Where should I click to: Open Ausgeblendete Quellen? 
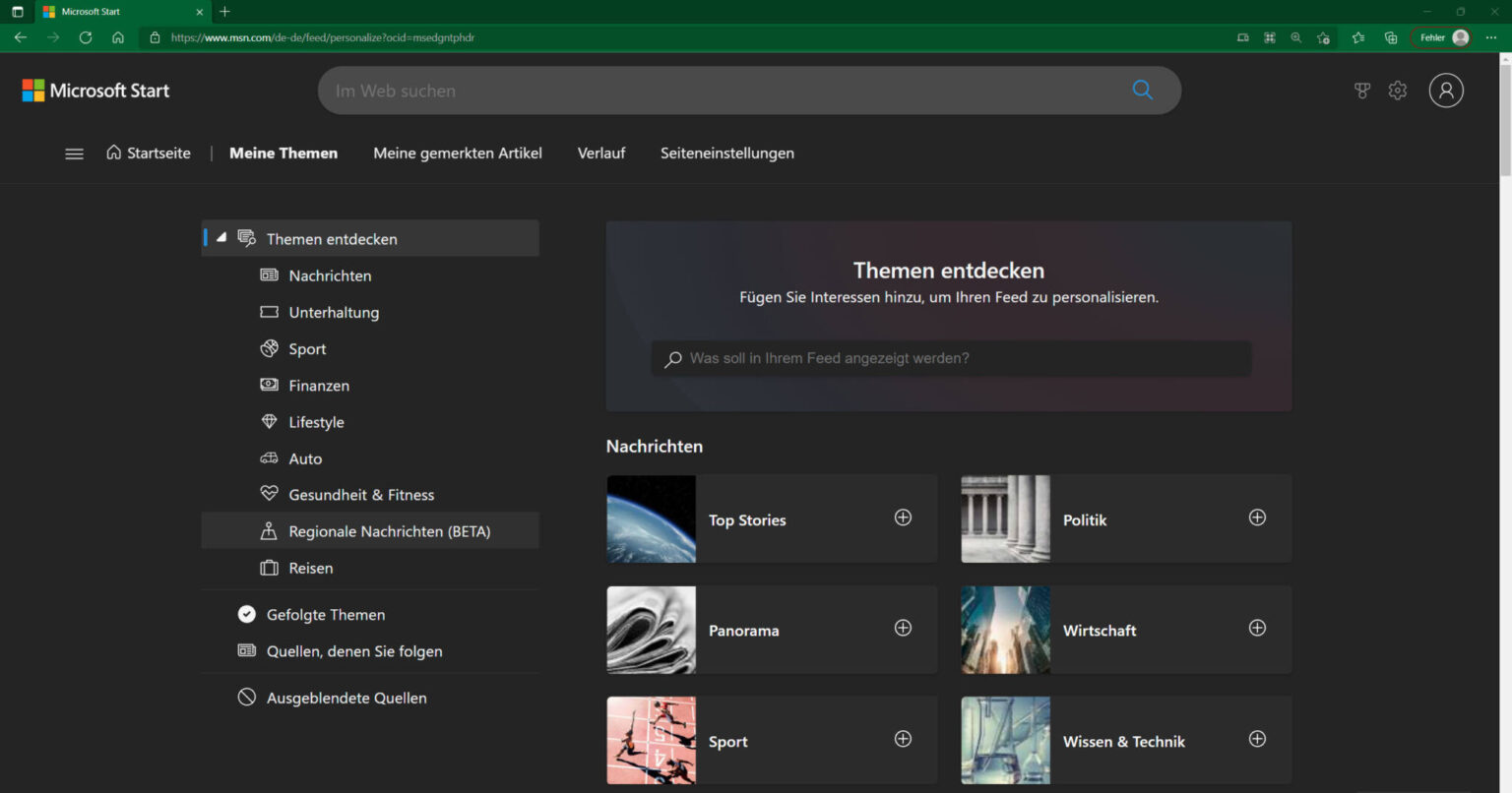point(346,697)
